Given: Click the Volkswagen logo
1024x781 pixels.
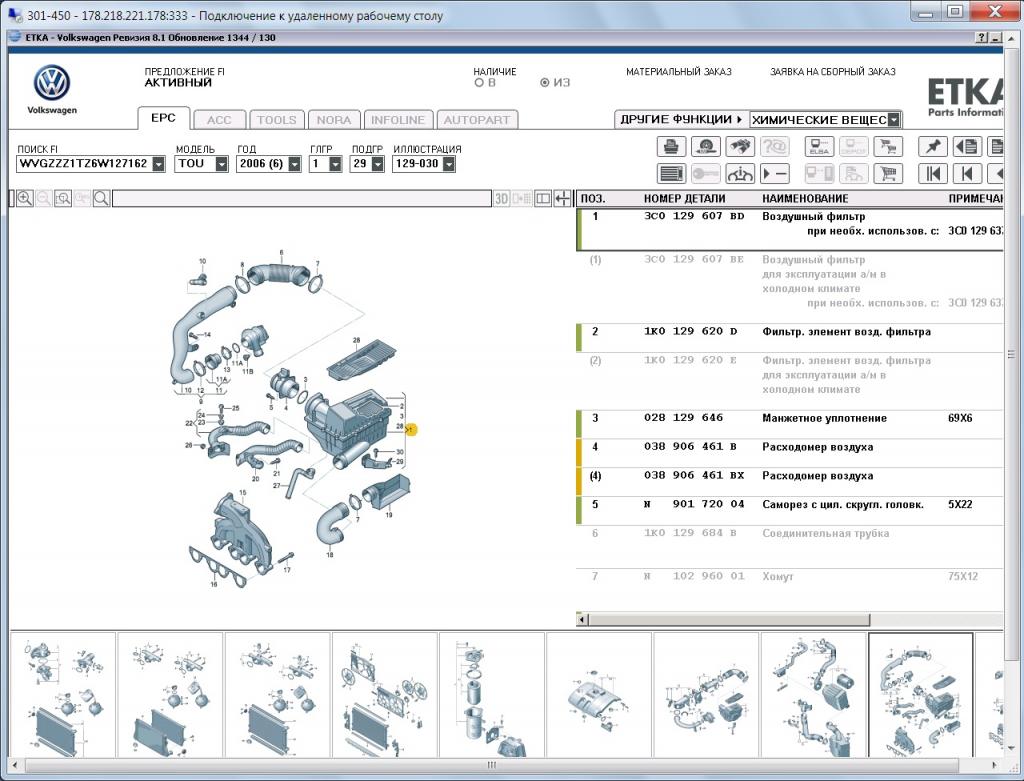Looking at the screenshot, I should point(52,83).
